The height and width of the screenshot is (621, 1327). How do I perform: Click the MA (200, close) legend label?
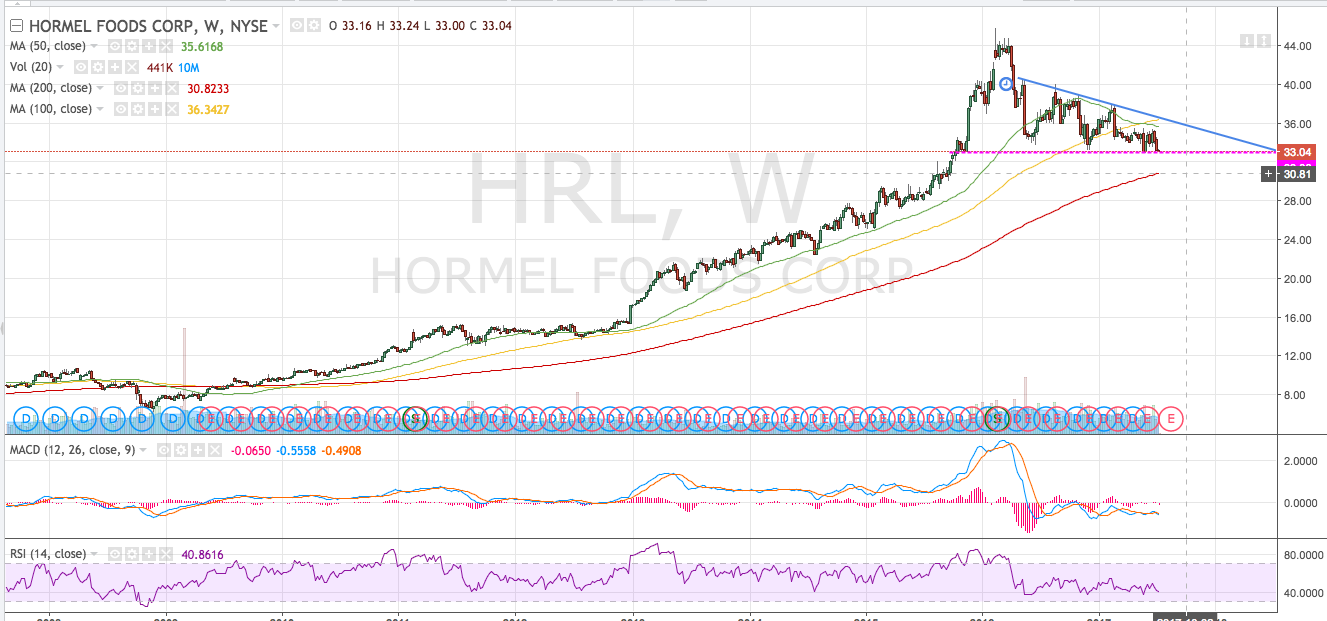(x=52, y=88)
